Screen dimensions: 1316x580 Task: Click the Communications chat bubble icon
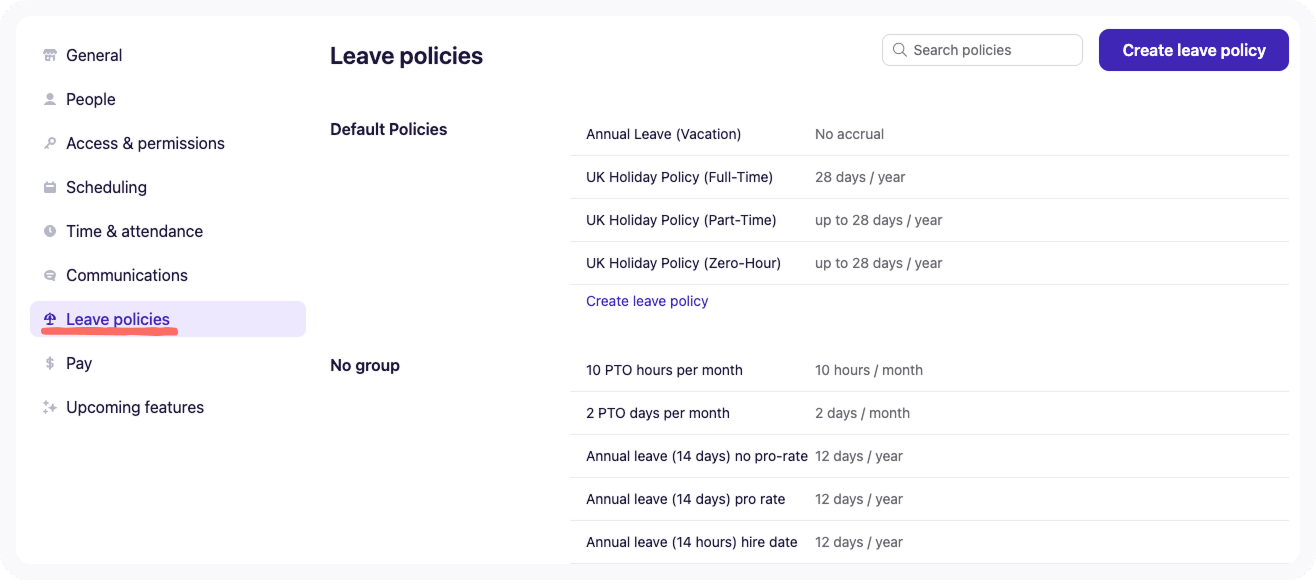tap(50, 276)
